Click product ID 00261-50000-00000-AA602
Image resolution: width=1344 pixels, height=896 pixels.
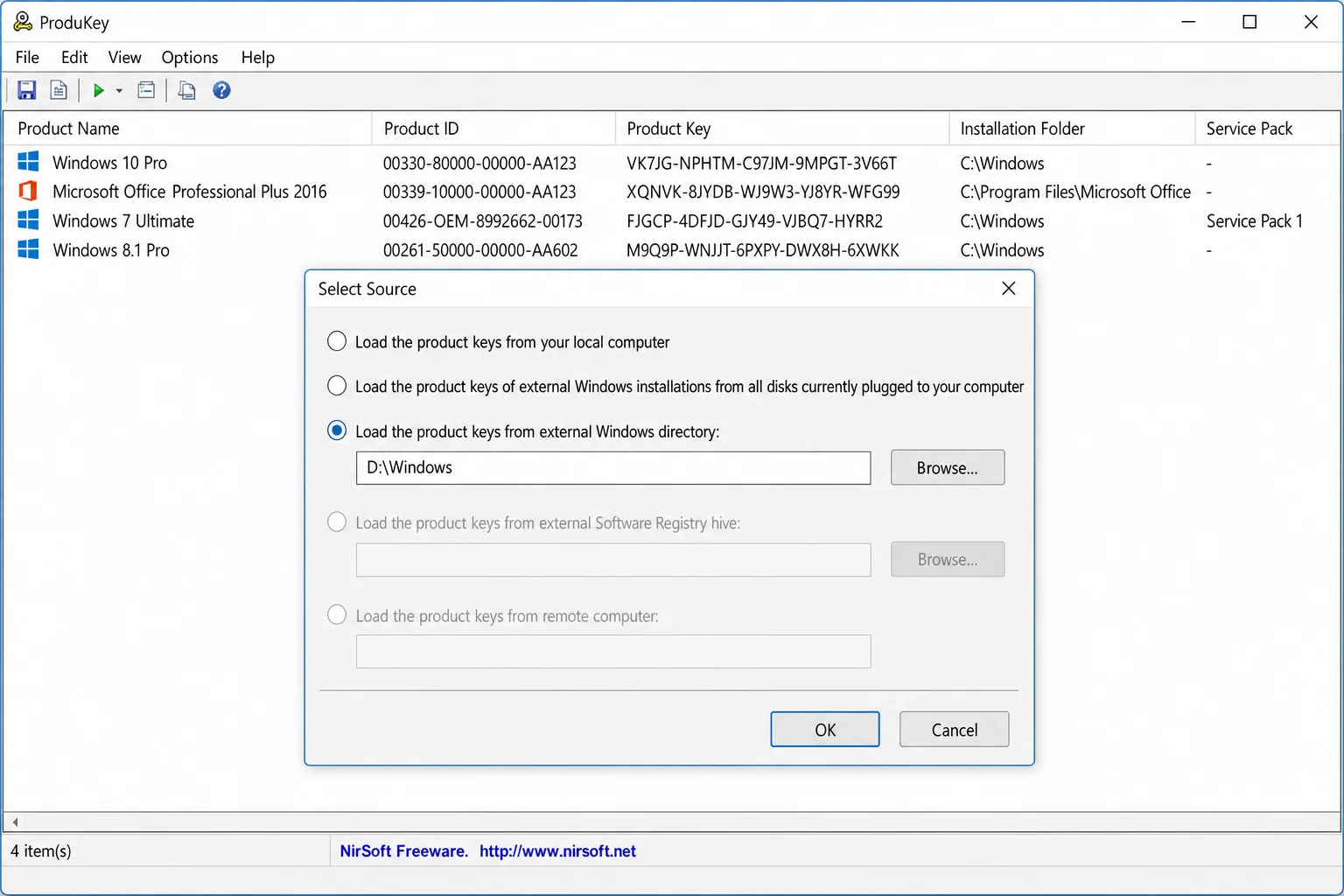480,250
